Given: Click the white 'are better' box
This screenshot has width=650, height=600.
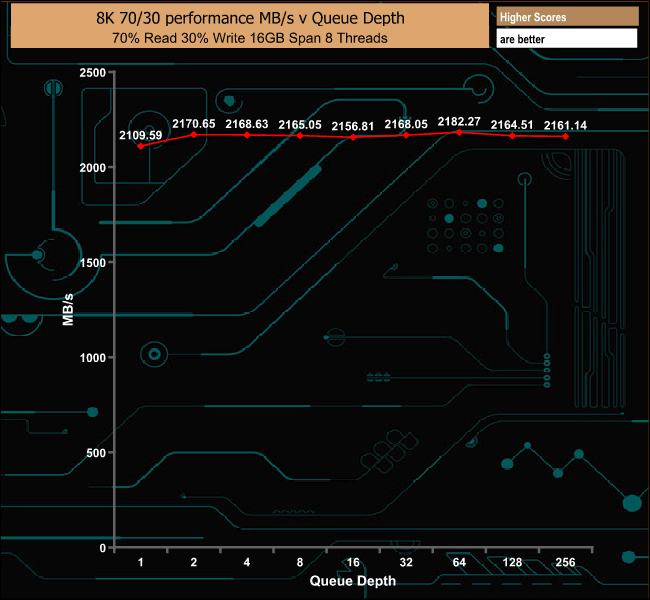Looking at the screenshot, I should (x=566, y=38).
